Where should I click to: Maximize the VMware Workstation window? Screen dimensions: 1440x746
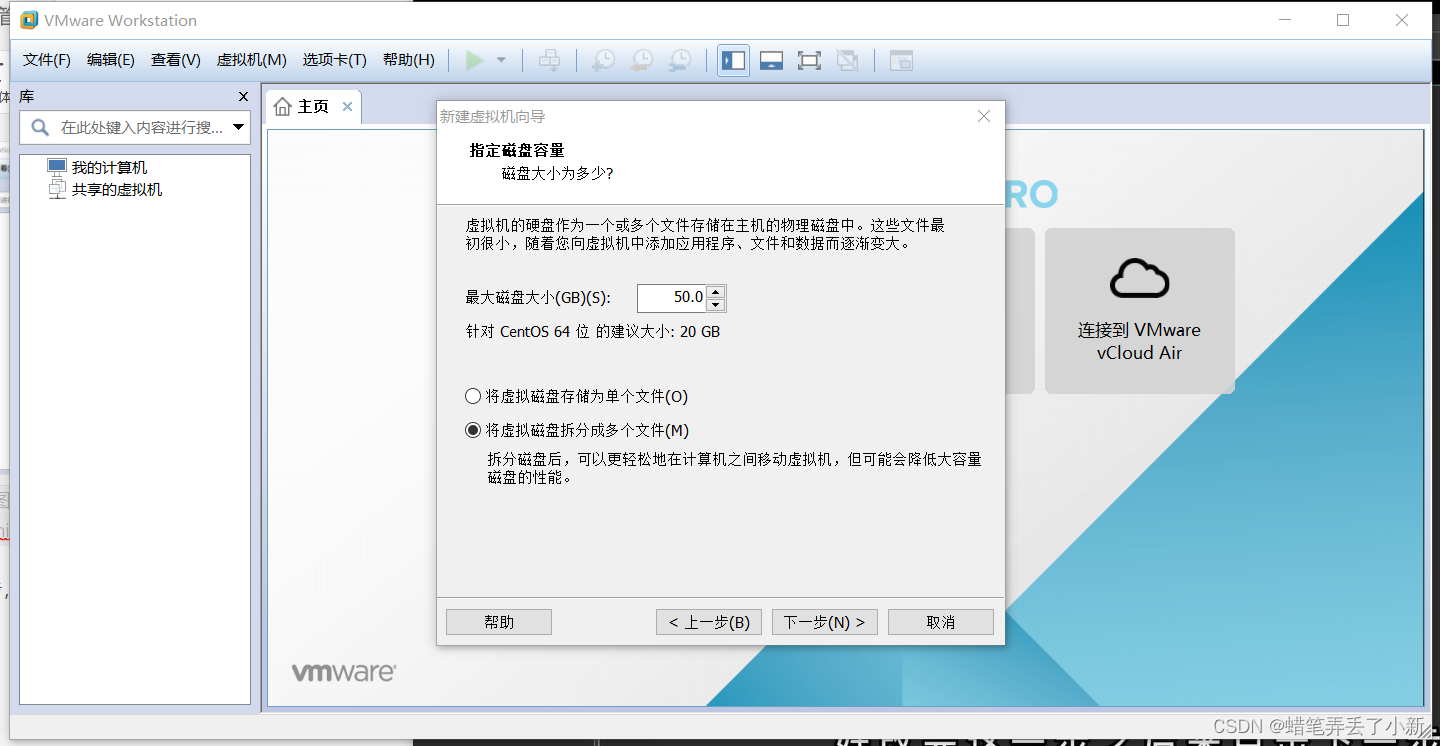1343,20
